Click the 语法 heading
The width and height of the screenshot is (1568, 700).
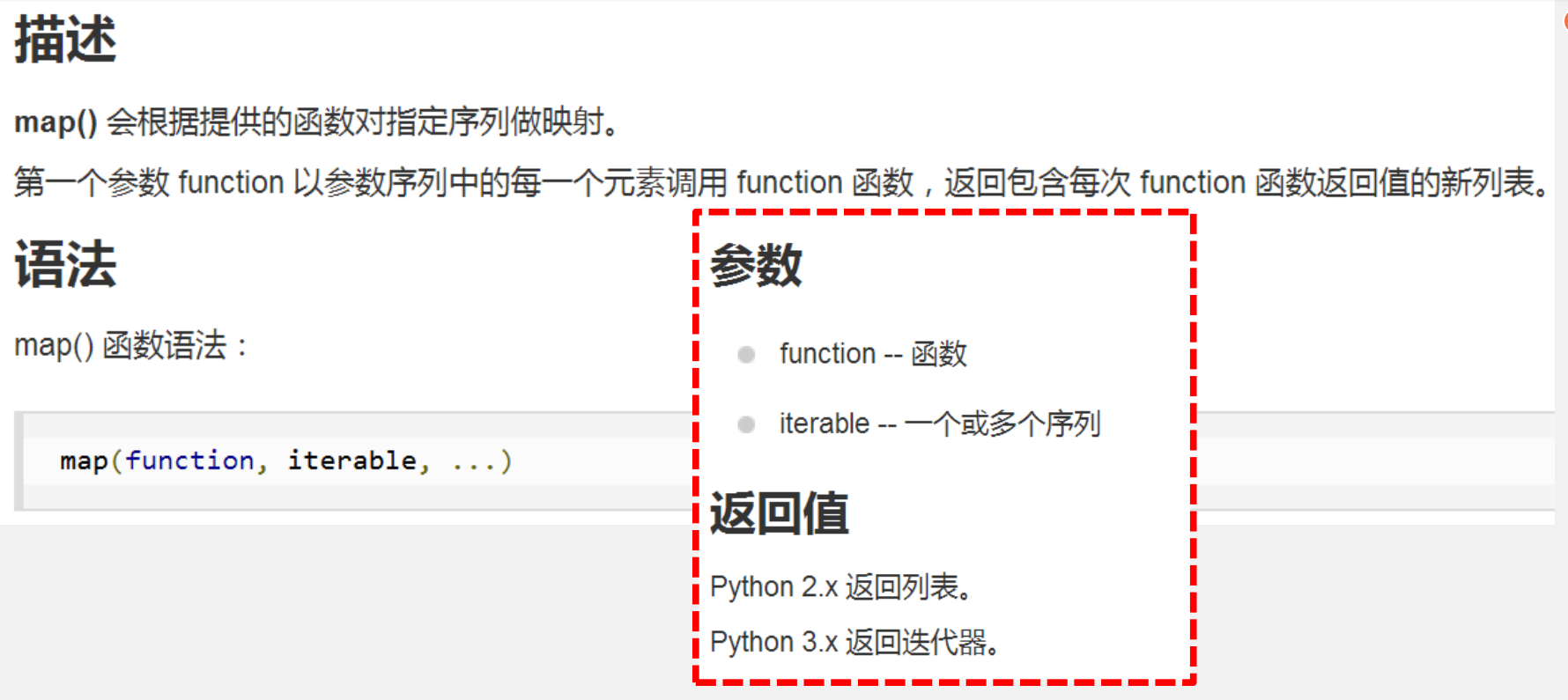[65, 264]
